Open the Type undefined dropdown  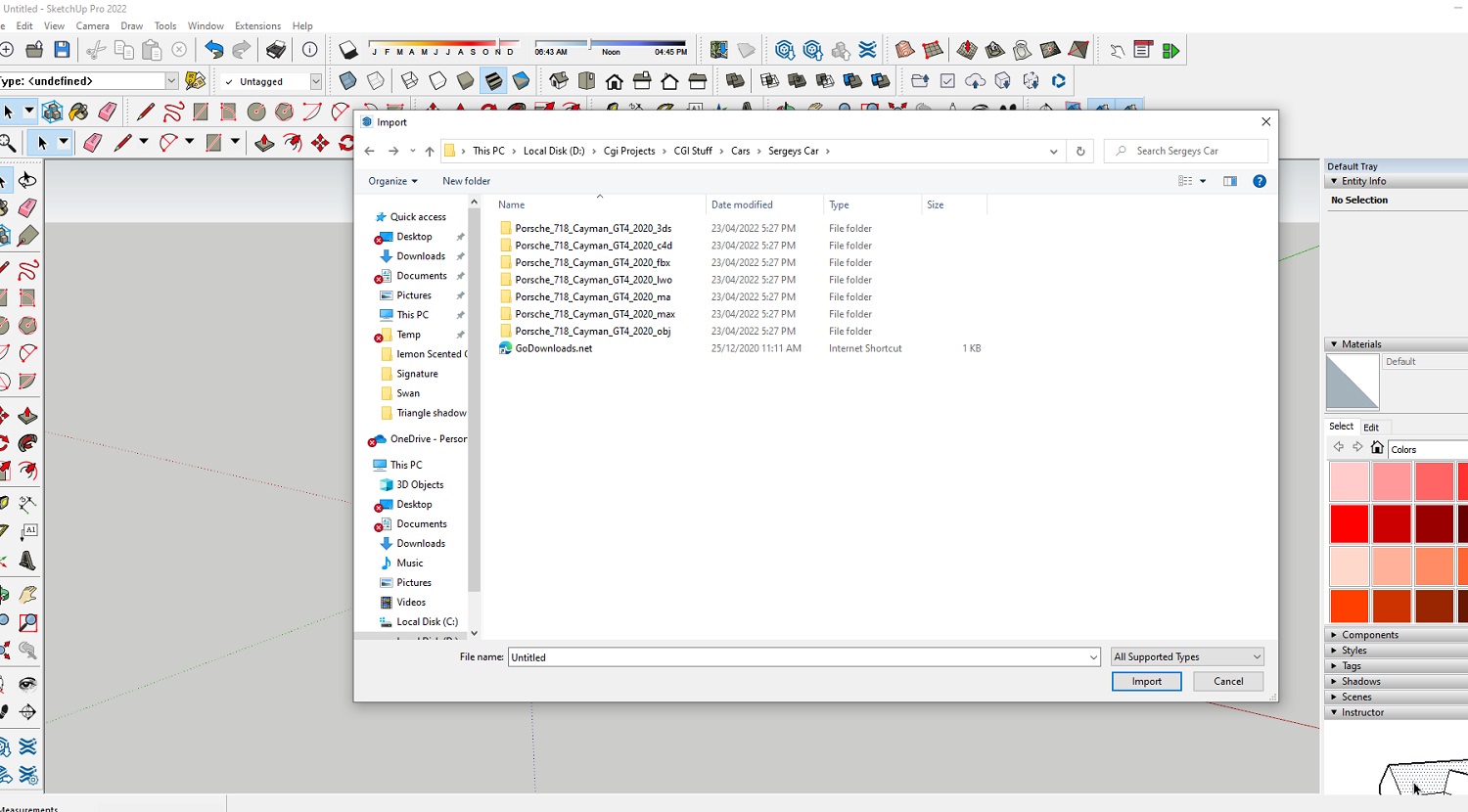tap(171, 81)
